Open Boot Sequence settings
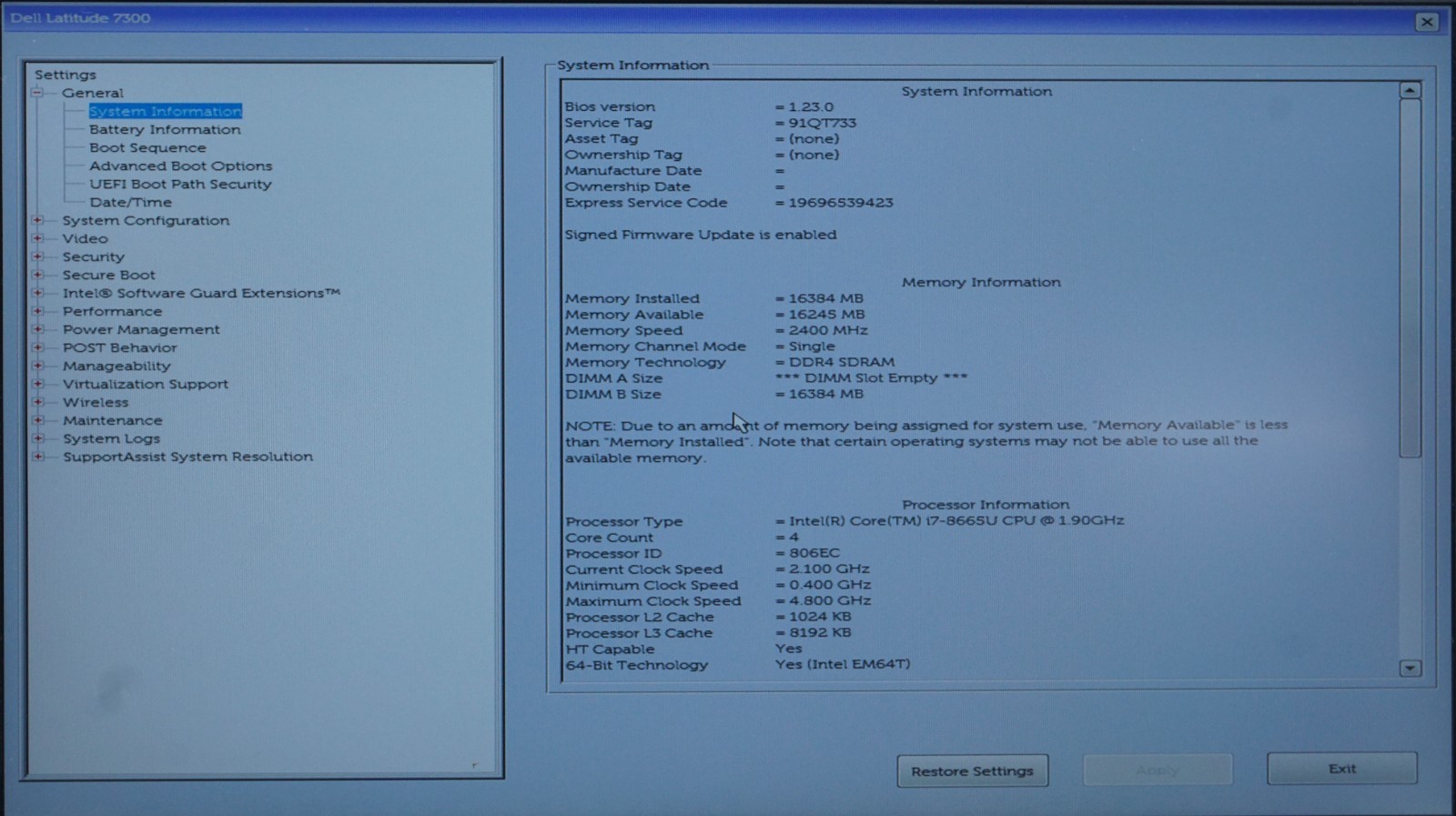The height and width of the screenshot is (816, 1456). (147, 147)
